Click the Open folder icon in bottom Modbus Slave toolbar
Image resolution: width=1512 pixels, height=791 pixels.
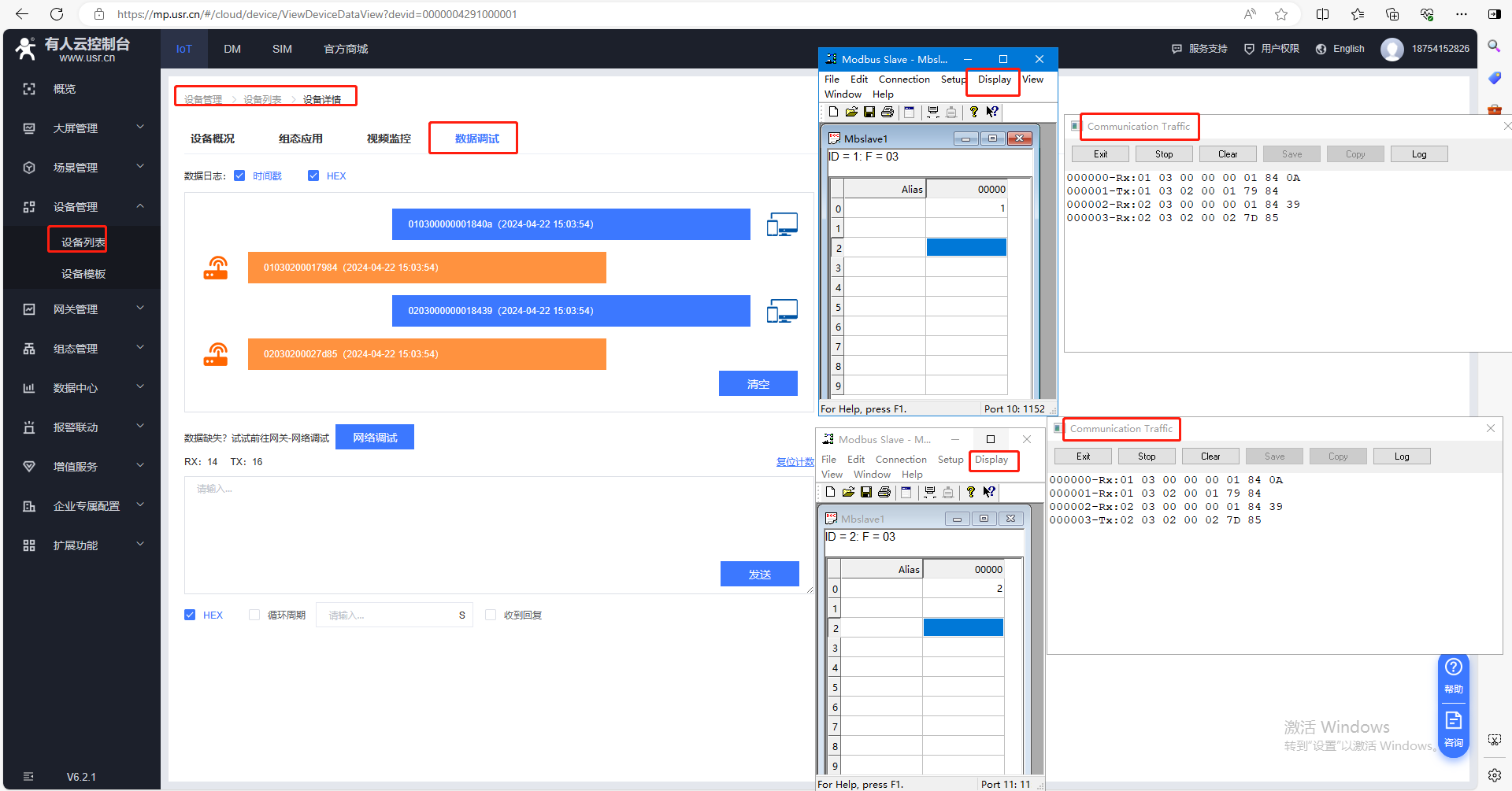point(848,492)
